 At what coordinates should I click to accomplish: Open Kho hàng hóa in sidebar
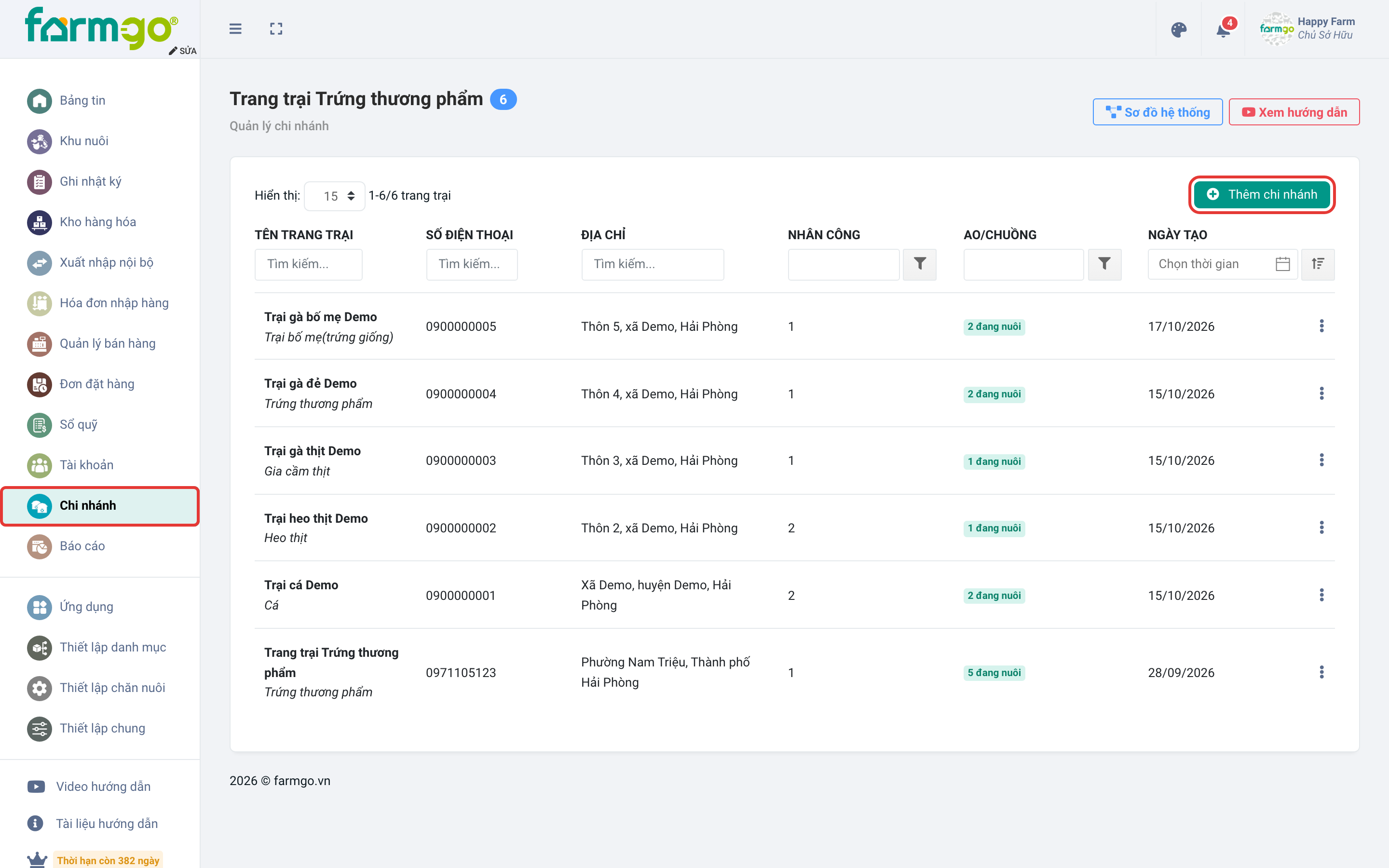click(98, 222)
